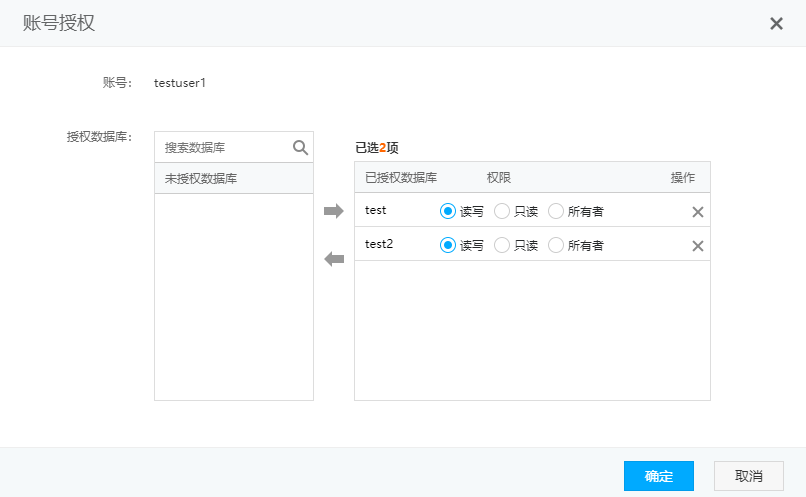806x497 pixels.
Task: Select 只读 permission for test
Action: 502,211
